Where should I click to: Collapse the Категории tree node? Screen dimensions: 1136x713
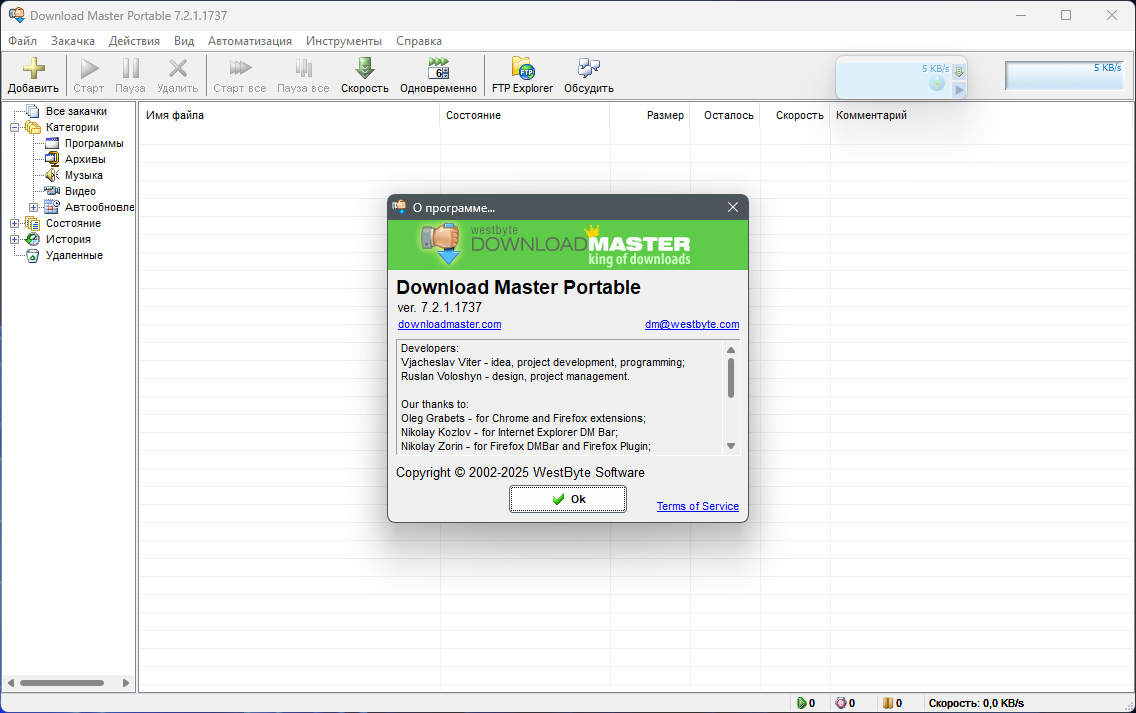[14, 128]
